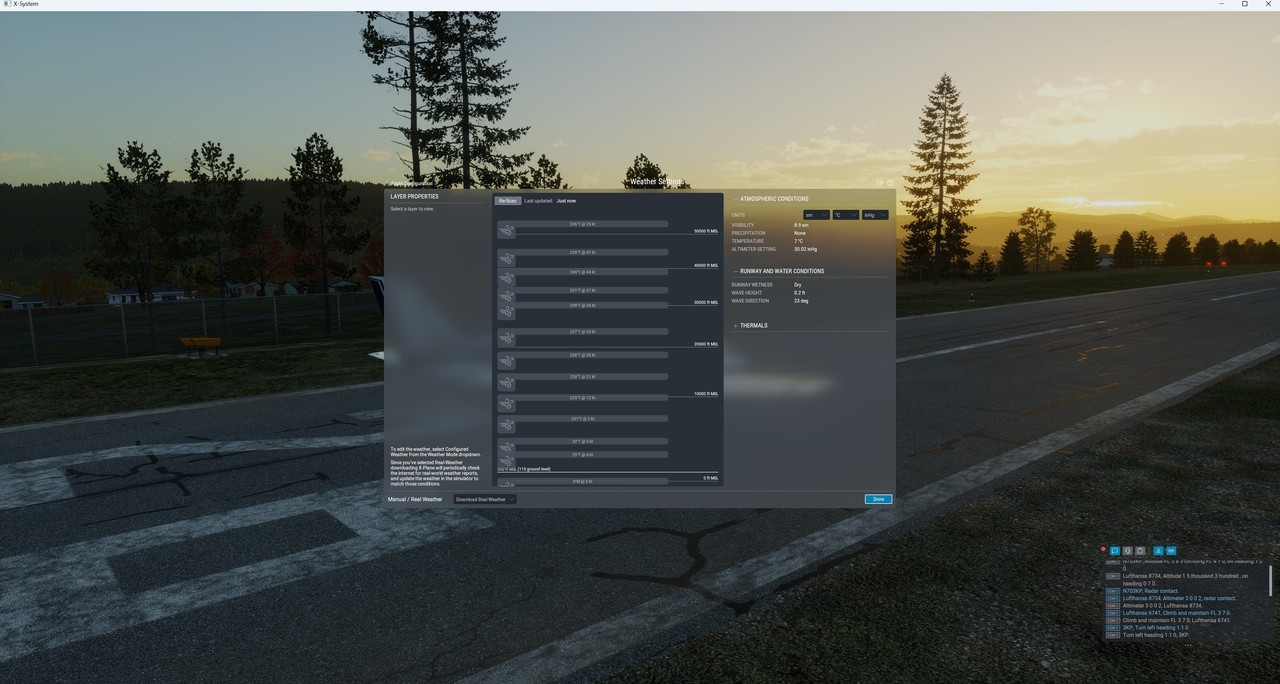Select the 235°T @ 47 kt wind layer icon
This screenshot has height=684, width=1280.
tap(507, 258)
